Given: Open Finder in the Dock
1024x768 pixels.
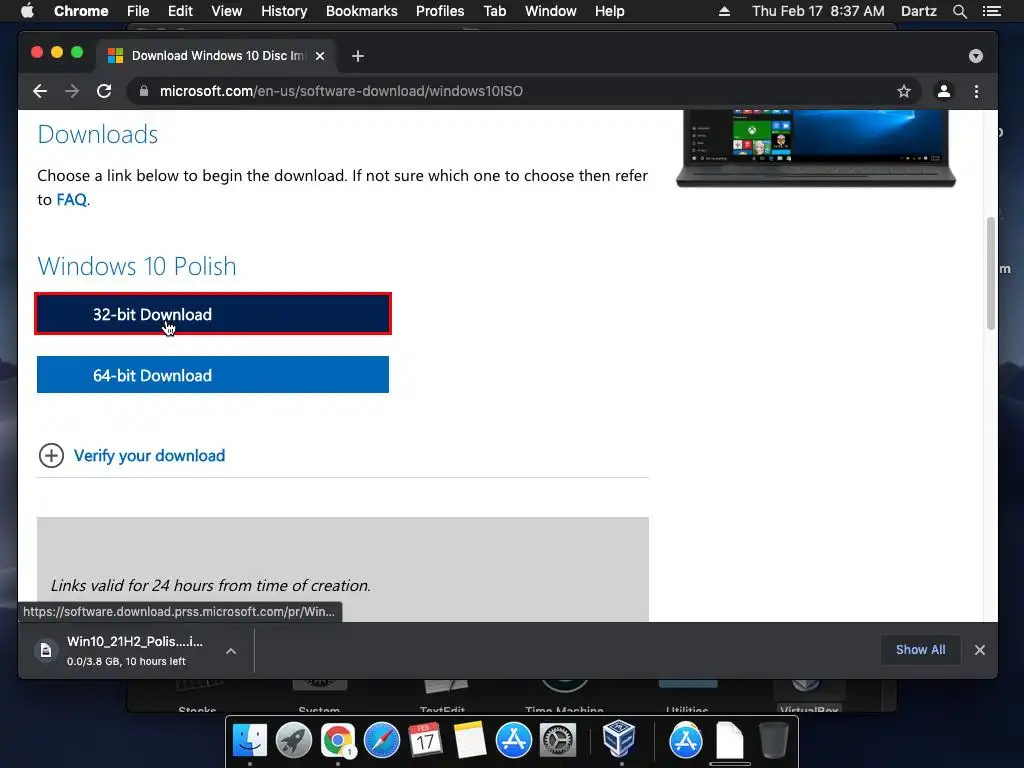Looking at the screenshot, I should coord(249,740).
